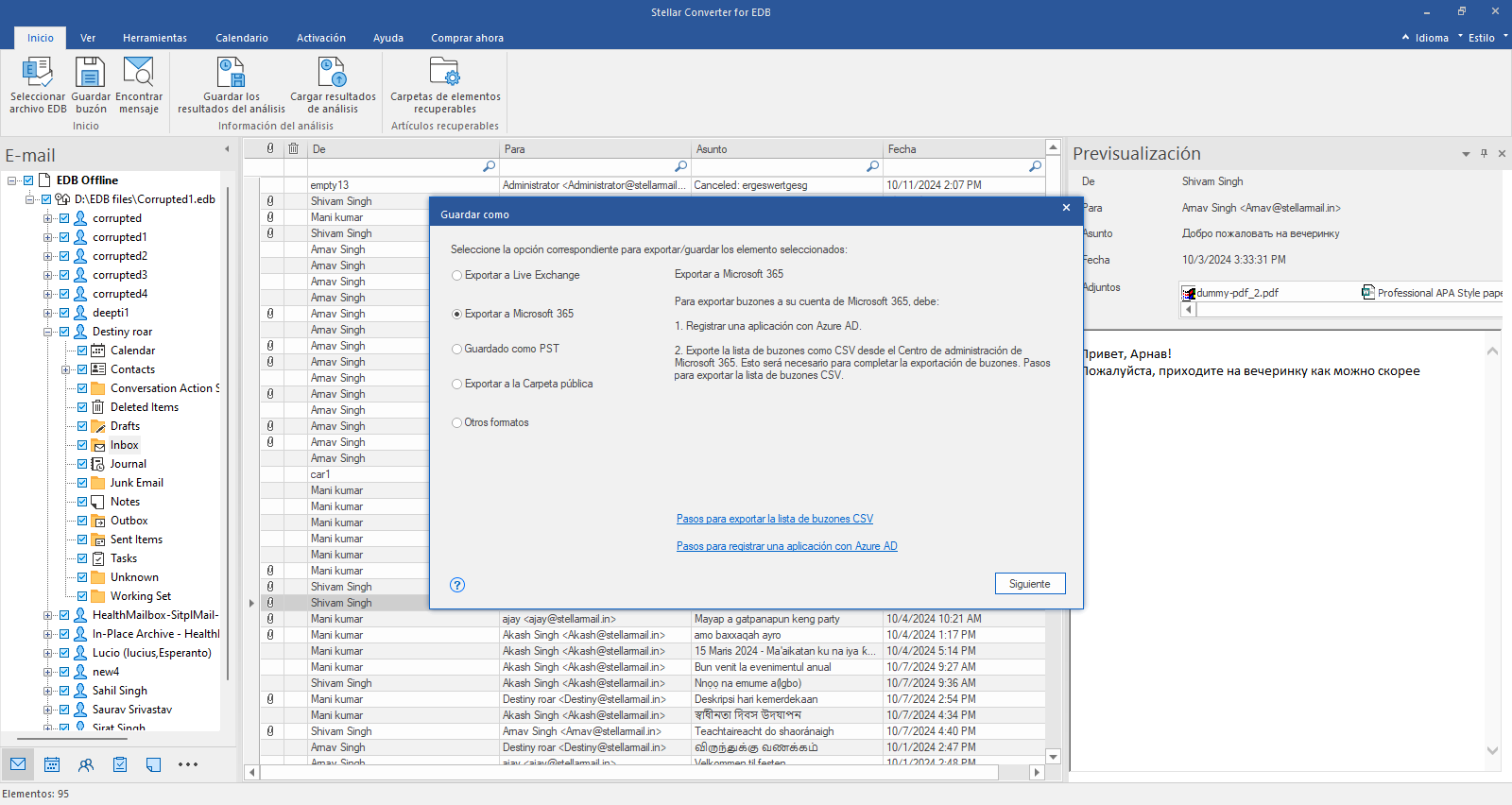The height and width of the screenshot is (805, 1512).
Task: Select the Sent Items folder
Action: click(x=136, y=540)
